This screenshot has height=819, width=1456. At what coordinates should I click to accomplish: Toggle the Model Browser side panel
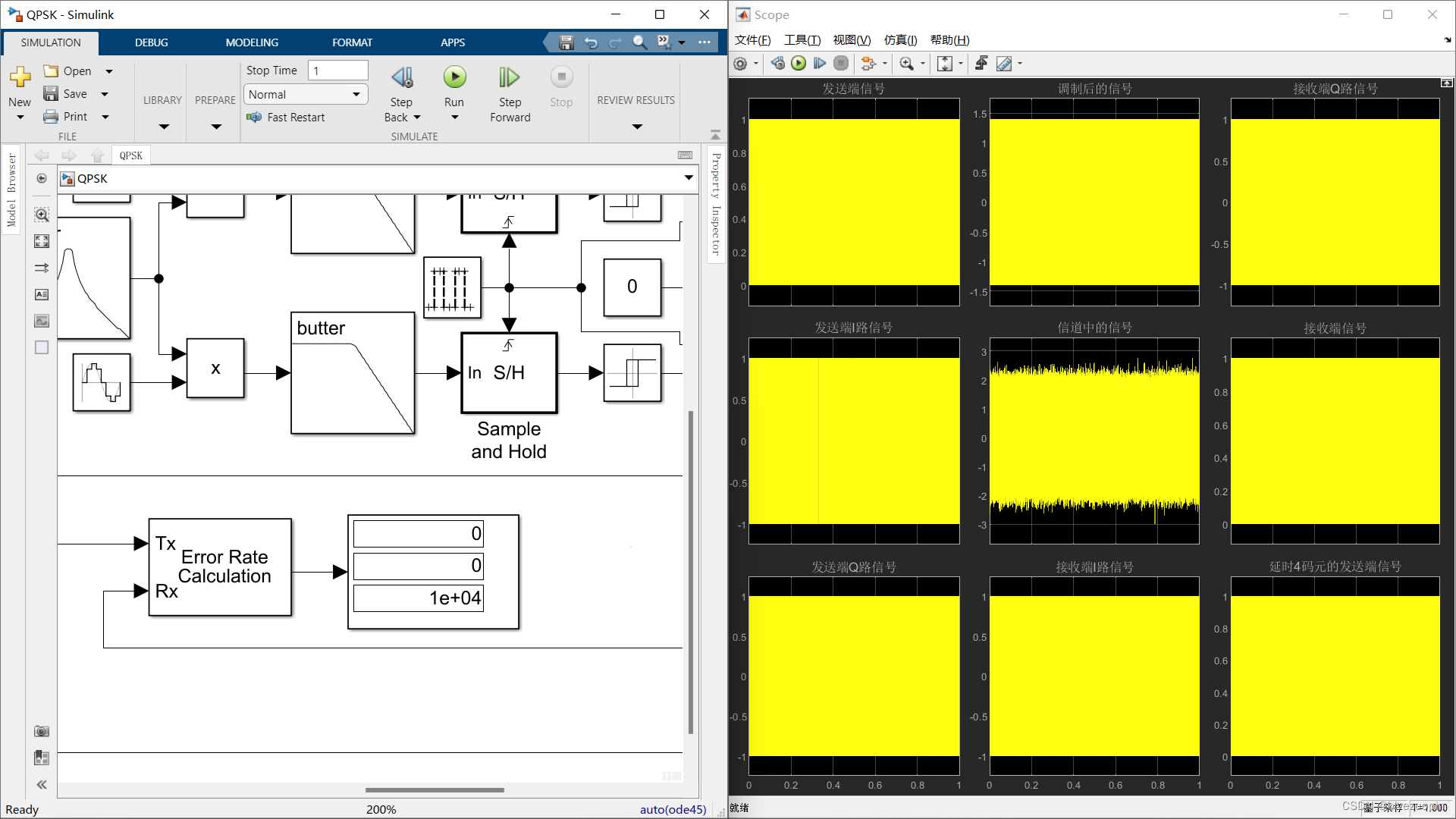pos(11,190)
